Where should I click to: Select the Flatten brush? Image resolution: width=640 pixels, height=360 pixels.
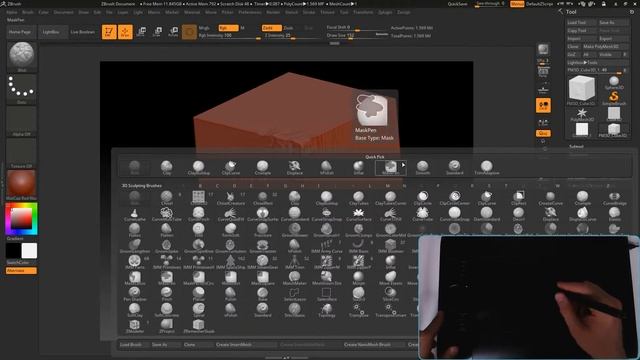coord(167,230)
